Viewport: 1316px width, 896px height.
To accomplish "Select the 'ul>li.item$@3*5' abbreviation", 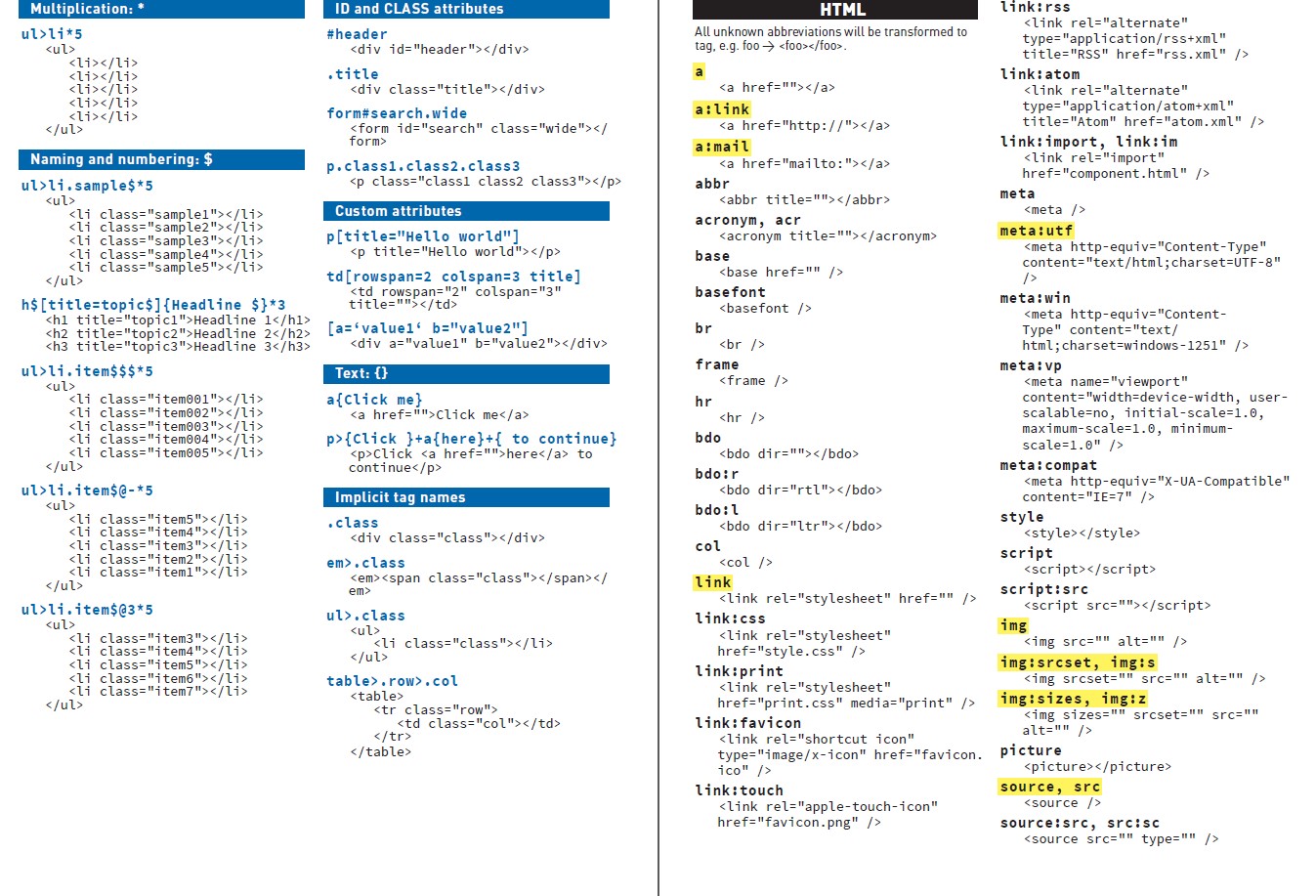I will (87, 610).
